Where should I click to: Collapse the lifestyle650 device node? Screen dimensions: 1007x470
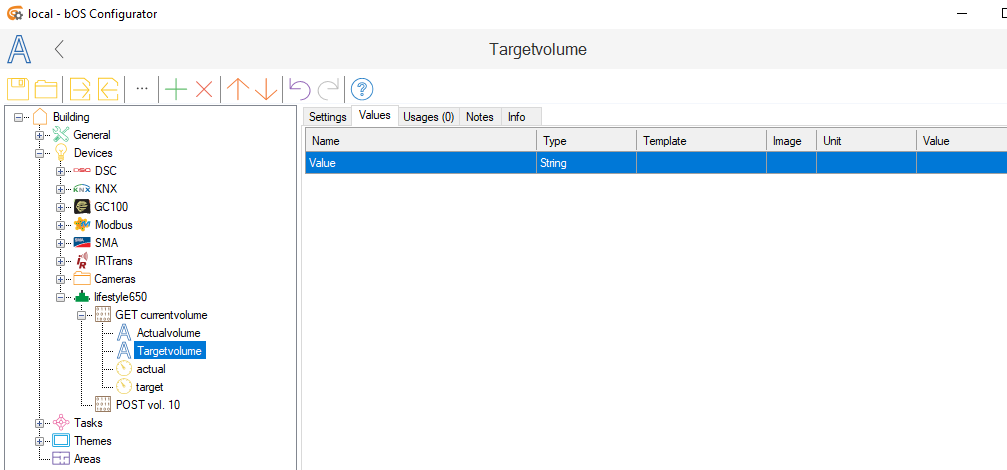coord(61,297)
